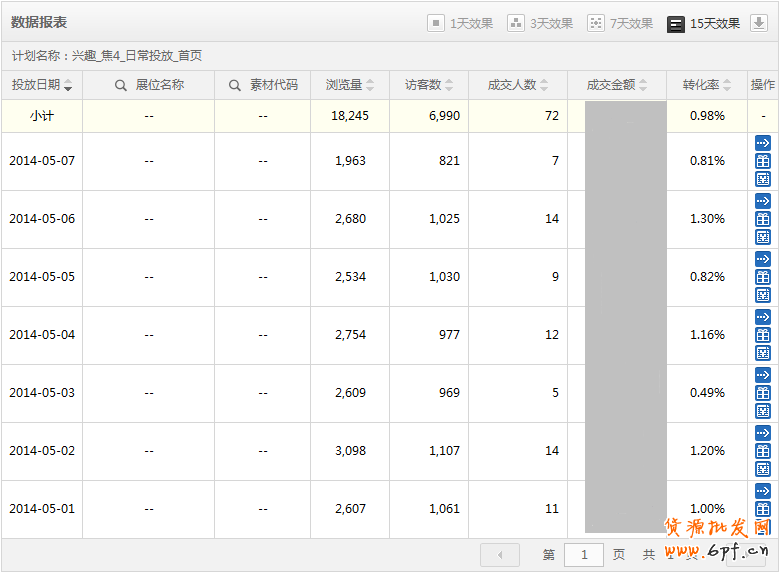Screen dimensions: 779x572
Task: Switch to the 15天效果 view
Action: [x=704, y=23]
